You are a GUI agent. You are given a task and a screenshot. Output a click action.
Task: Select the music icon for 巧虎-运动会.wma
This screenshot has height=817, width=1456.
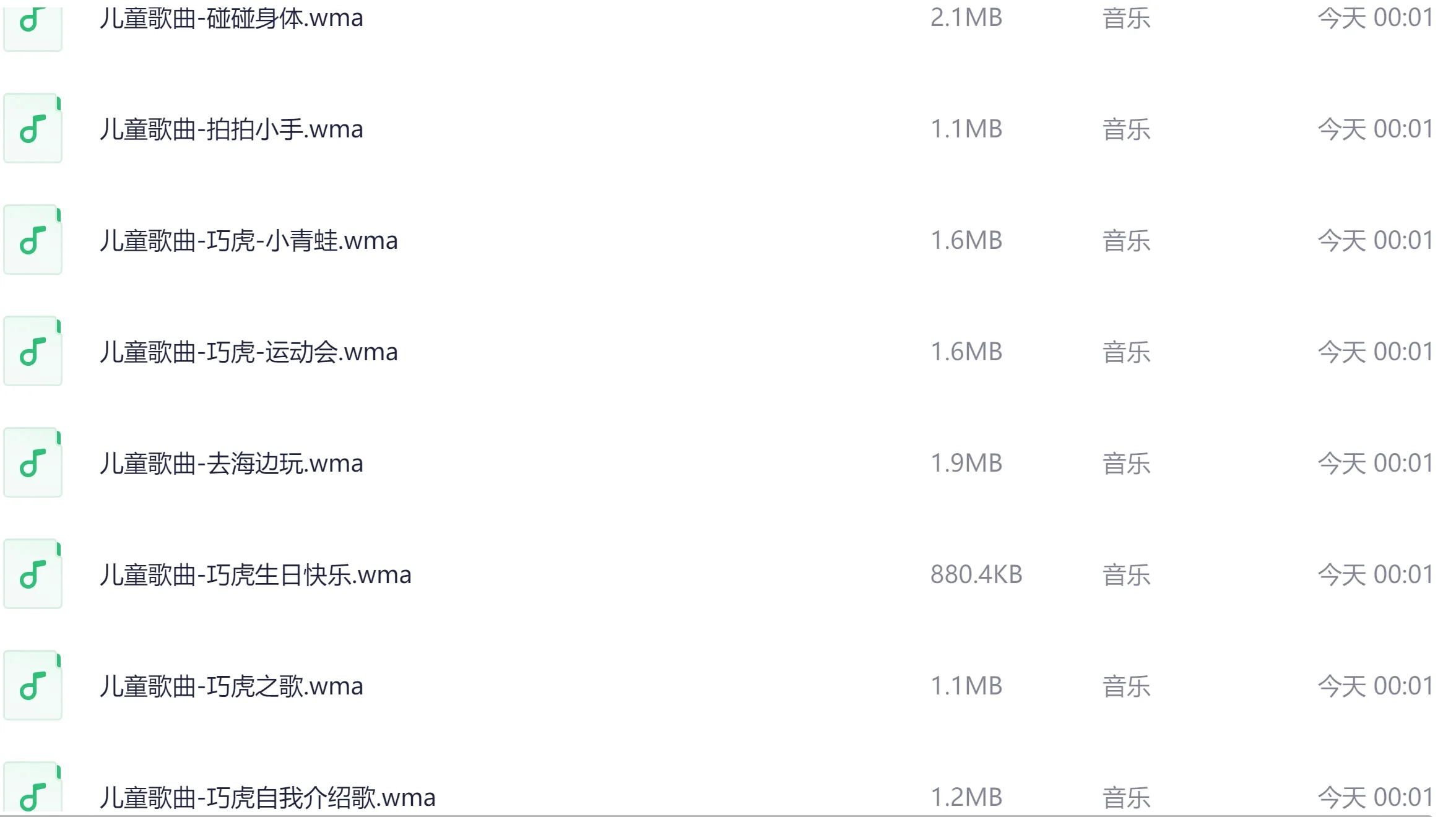tap(33, 352)
